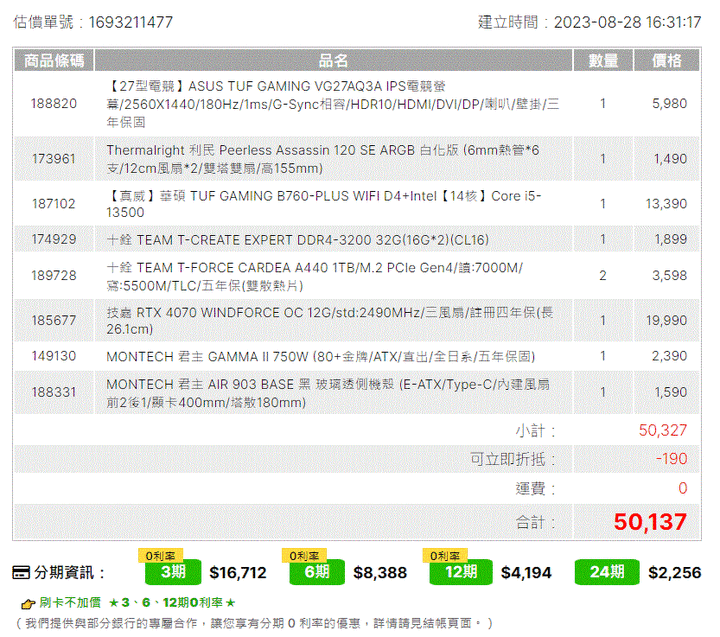
Task: Click quote number 1693211477
Action: [130, 22]
